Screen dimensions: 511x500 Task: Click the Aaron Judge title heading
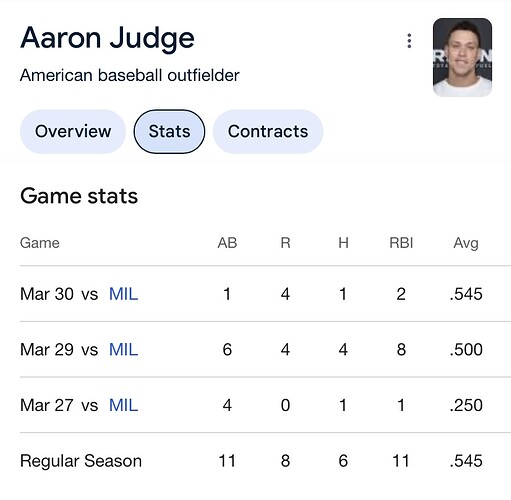[x=107, y=39]
